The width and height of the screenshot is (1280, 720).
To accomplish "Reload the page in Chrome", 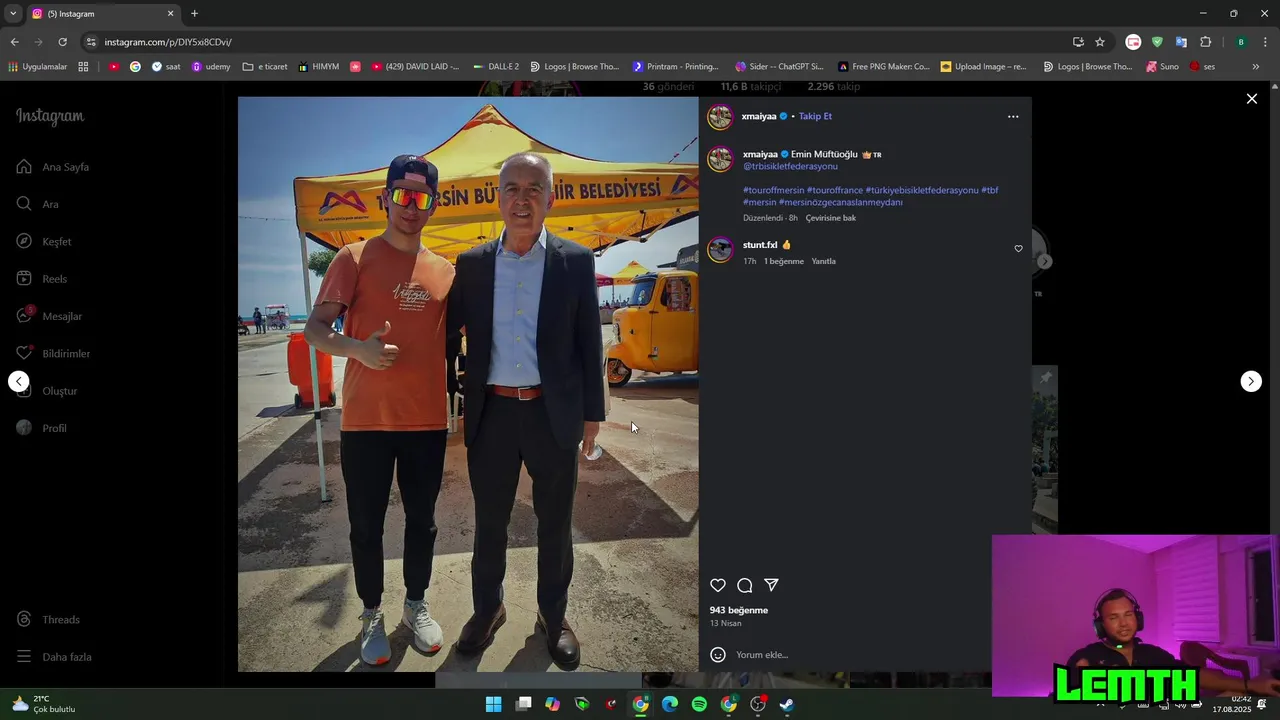I will pyautogui.click(x=62, y=42).
